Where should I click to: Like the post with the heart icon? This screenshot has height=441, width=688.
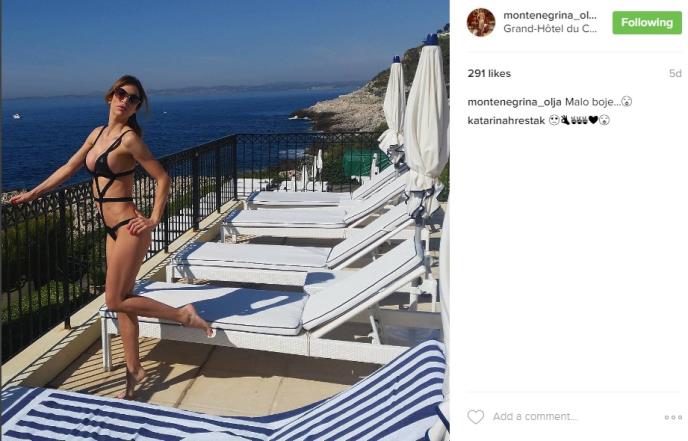475,416
